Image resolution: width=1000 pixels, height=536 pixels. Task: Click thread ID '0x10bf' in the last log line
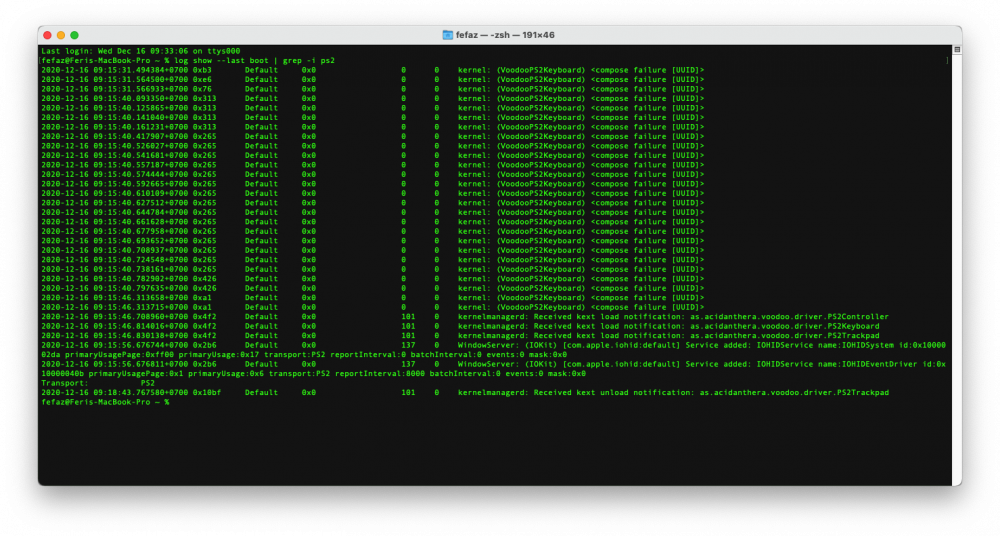(207, 392)
